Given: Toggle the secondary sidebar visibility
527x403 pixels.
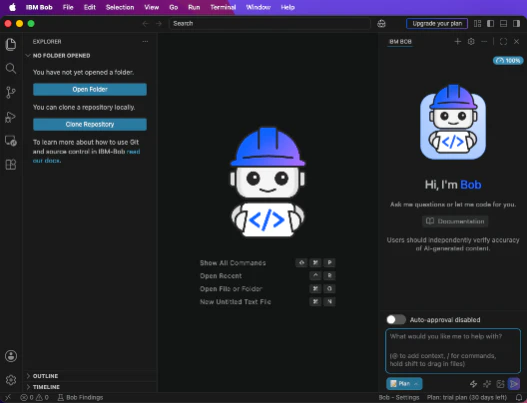Looking at the screenshot, I should (517, 24).
